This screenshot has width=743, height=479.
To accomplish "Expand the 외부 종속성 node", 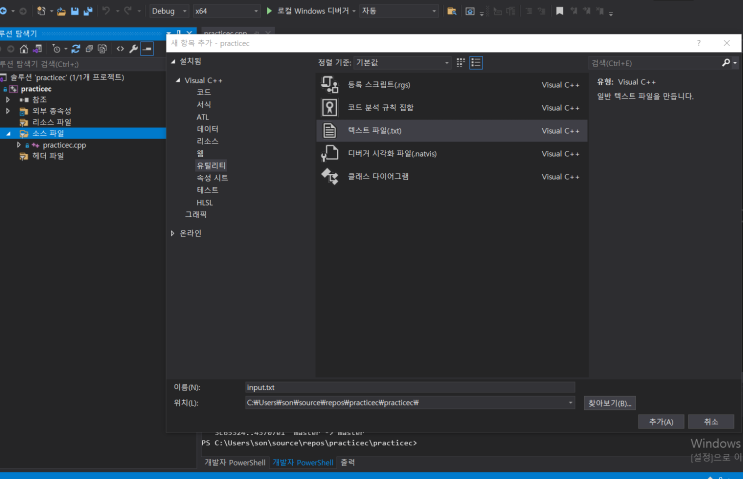I will pos(8,111).
